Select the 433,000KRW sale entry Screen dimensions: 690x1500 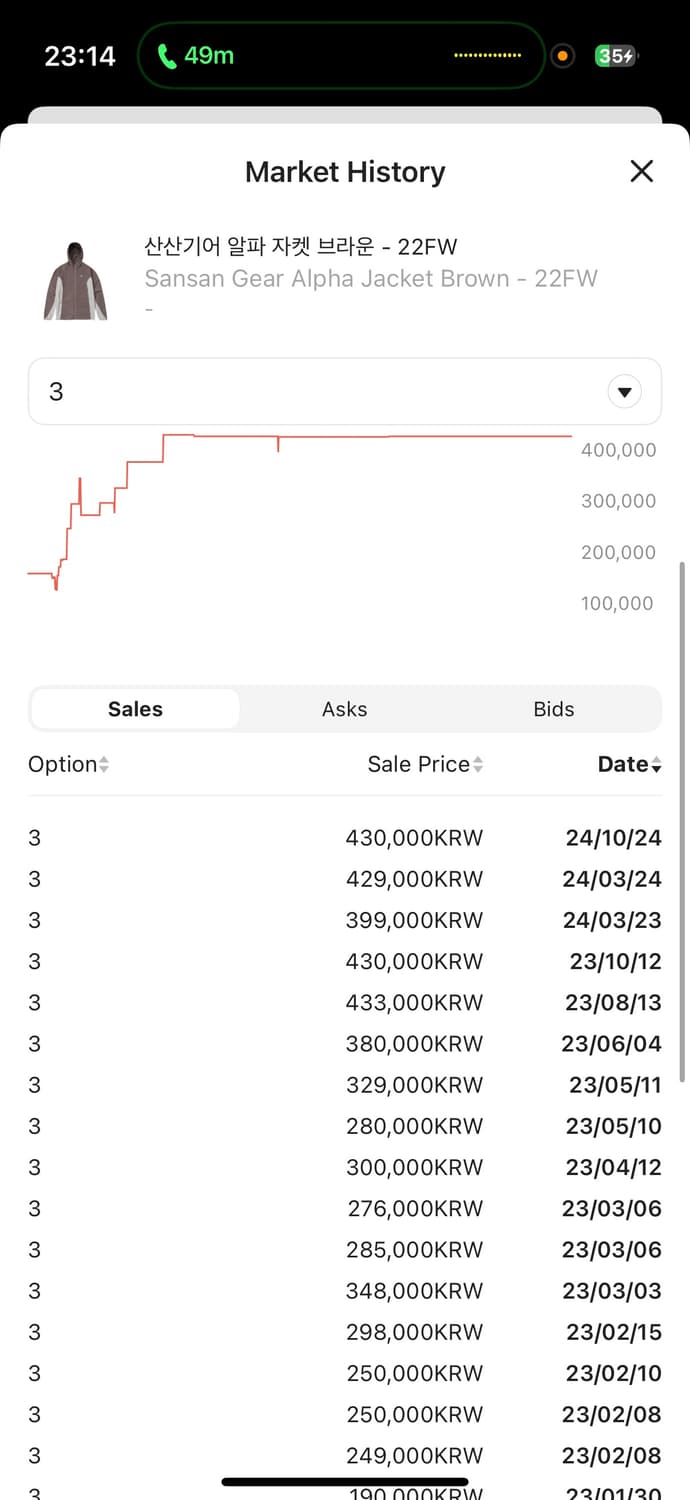click(414, 1002)
